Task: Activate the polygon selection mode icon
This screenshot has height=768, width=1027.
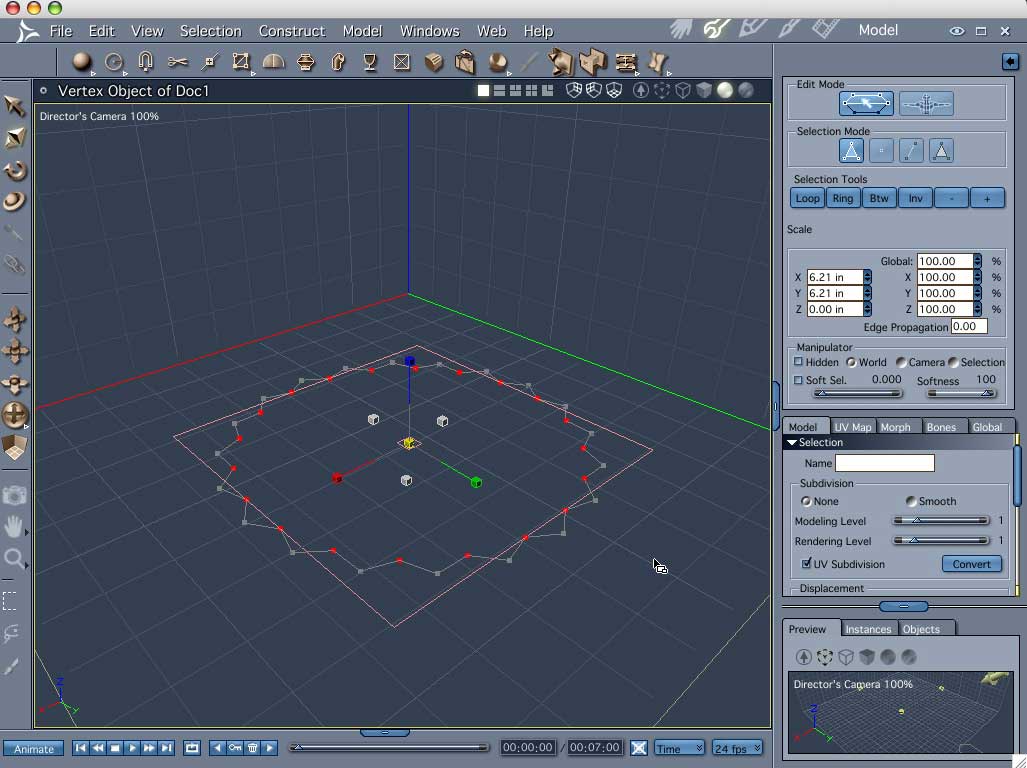Action: (941, 151)
